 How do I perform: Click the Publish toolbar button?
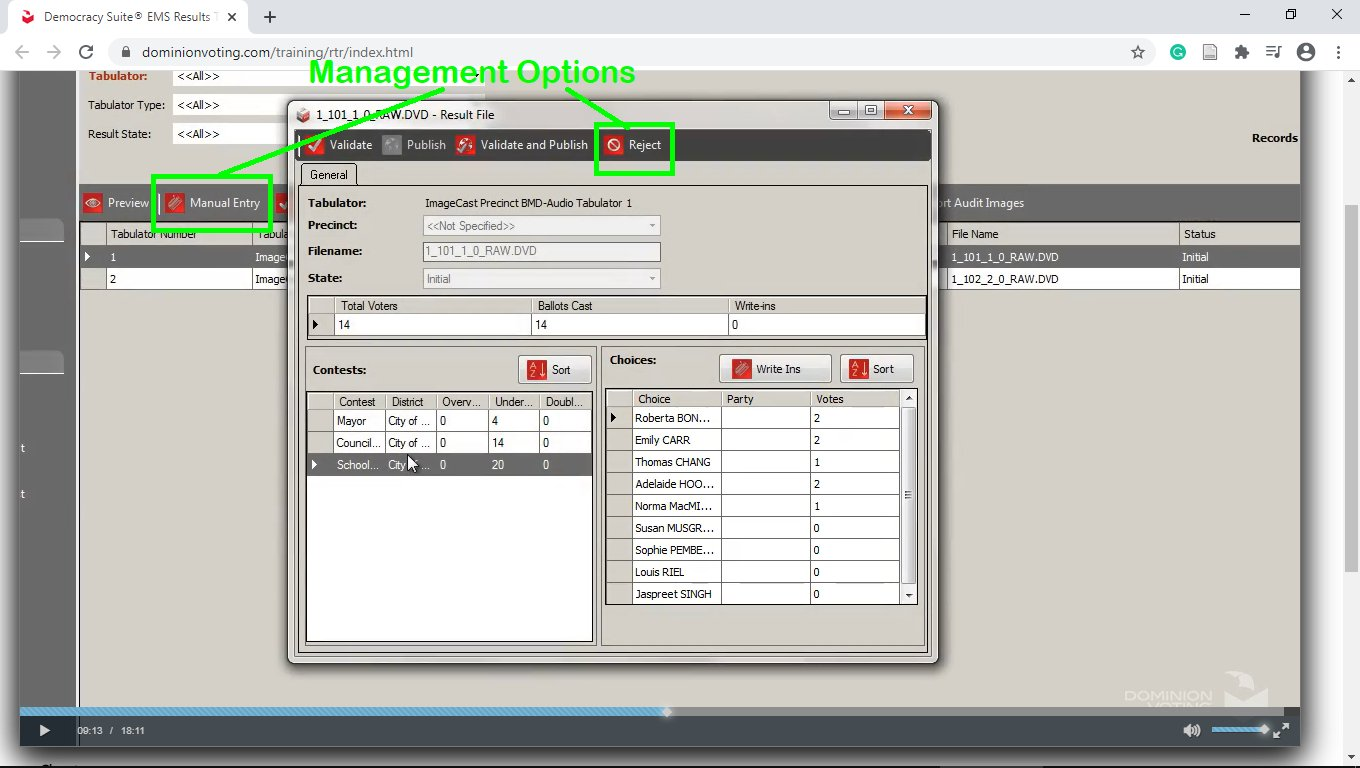pyautogui.click(x=415, y=145)
